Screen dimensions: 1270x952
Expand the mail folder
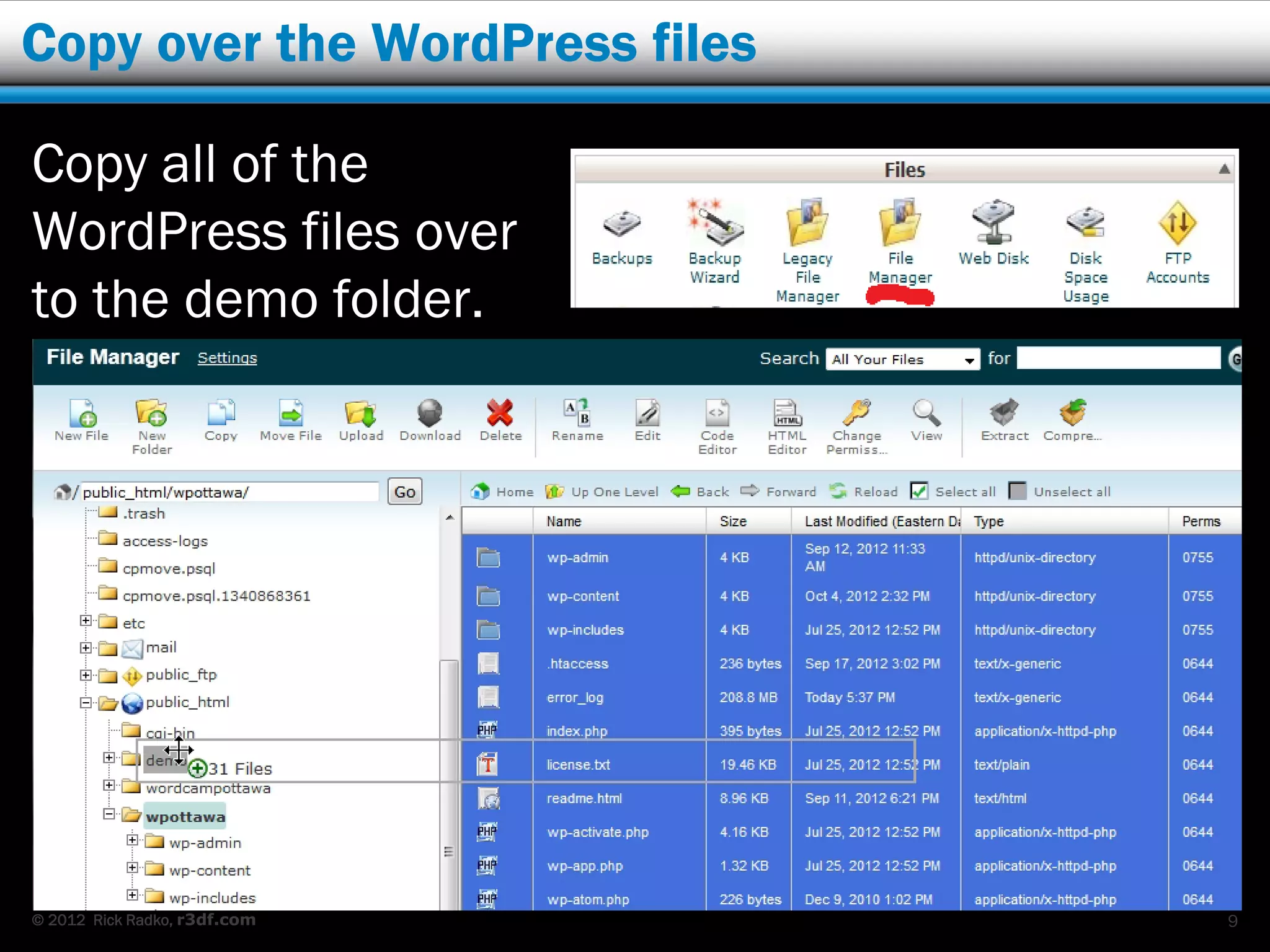tap(86, 648)
